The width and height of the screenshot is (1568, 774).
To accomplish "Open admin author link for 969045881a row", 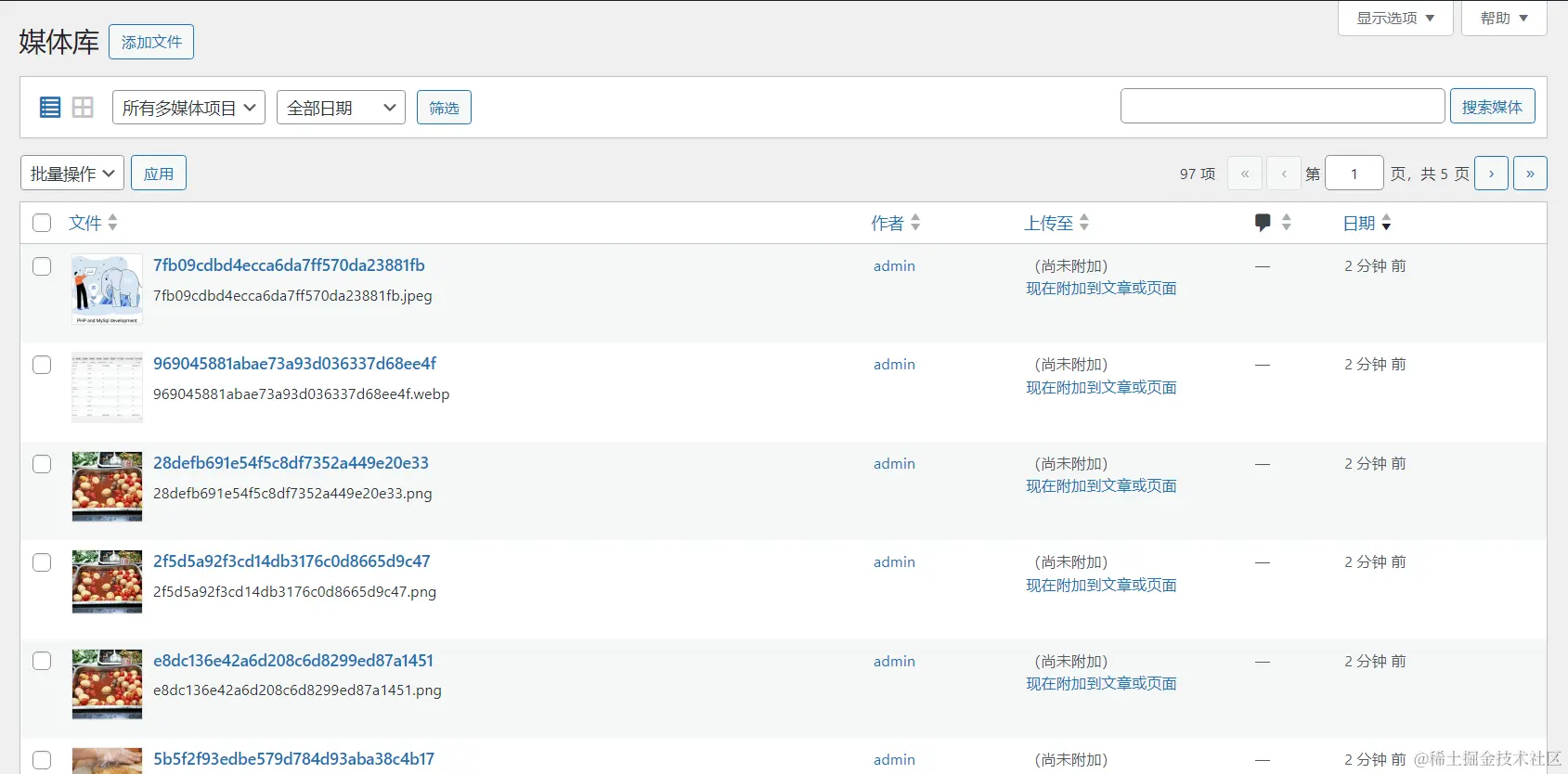I will 894,365.
